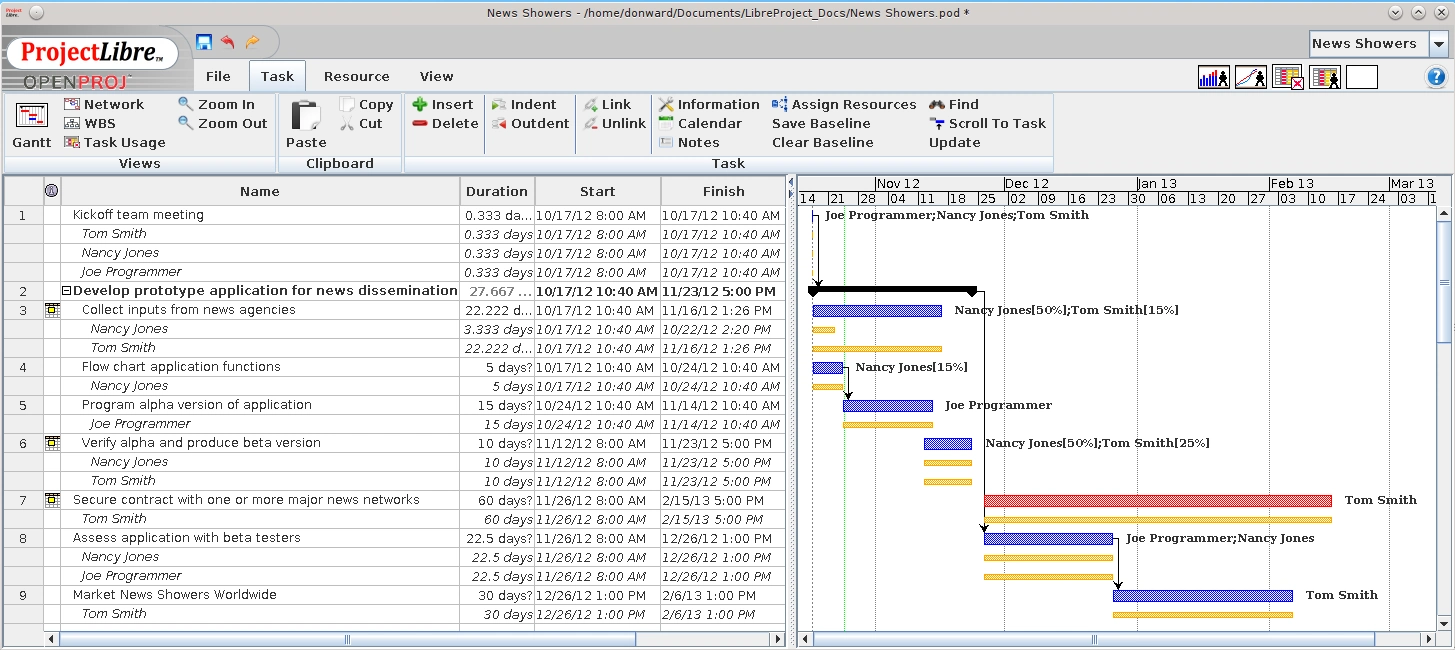1455x650 pixels.
Task: Collapse the Develop prototype application summary task
Action: click(x=67, y=291)
